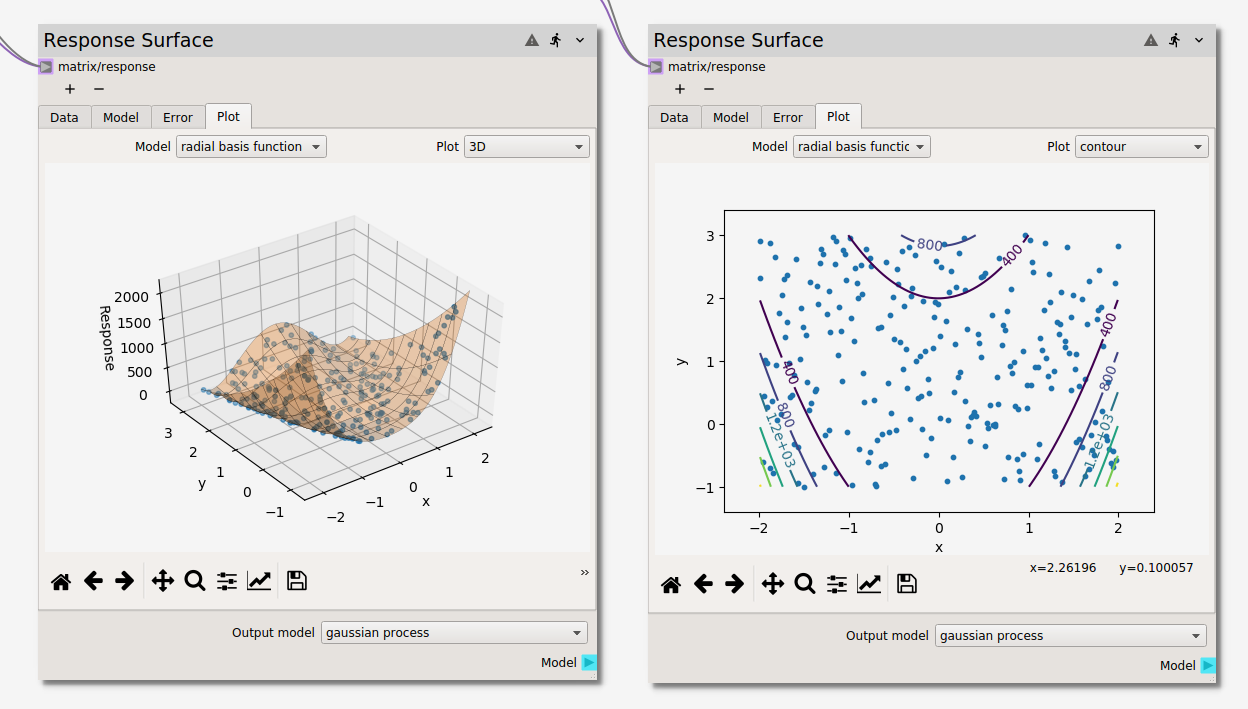Viewport: 1248px width, 709px height.
Task: Expand the chevron menu on left node header
Action: point(580,40)
